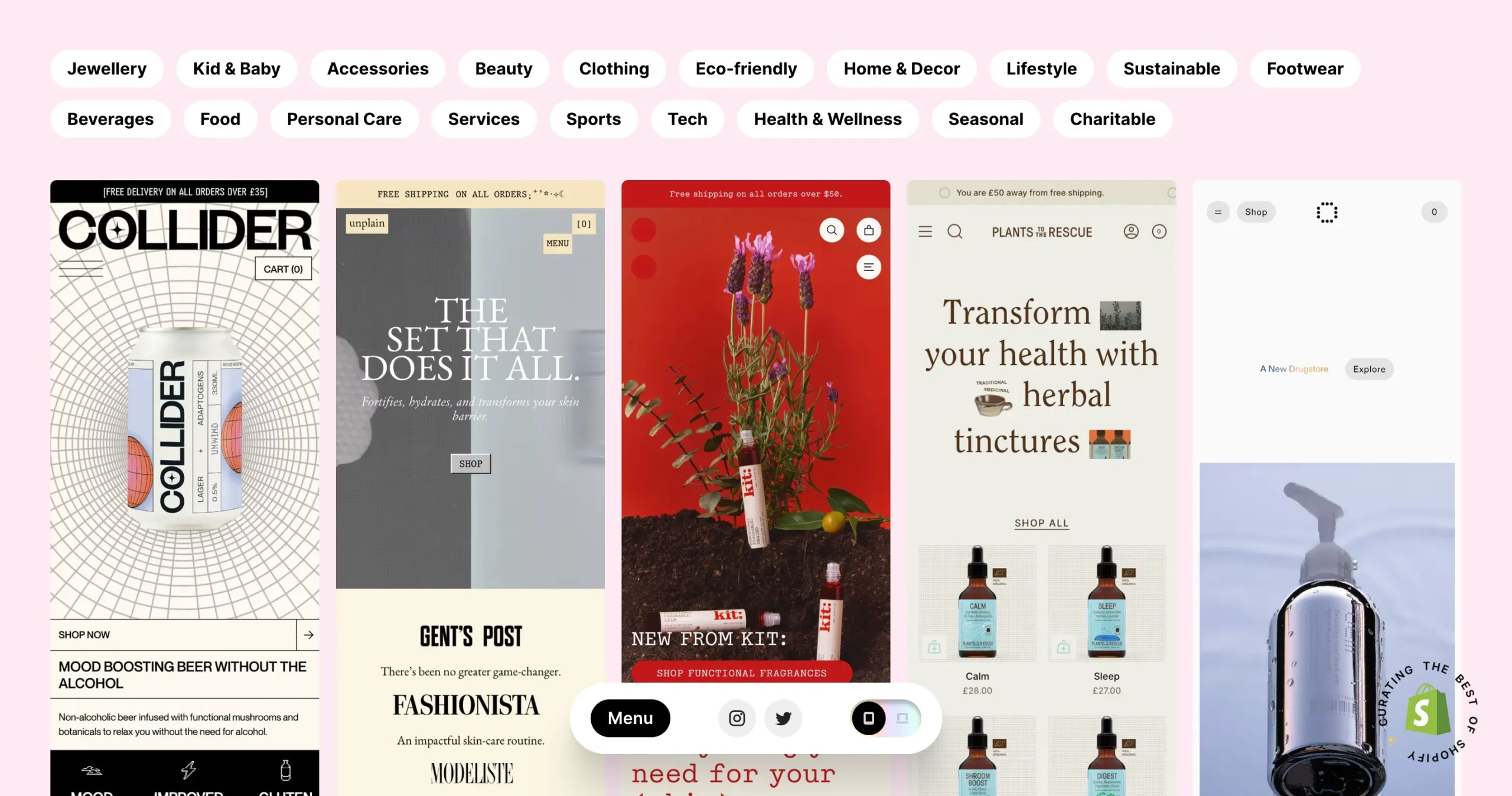Click the Shop Now arrow on Collider

[x=308, y=635]
